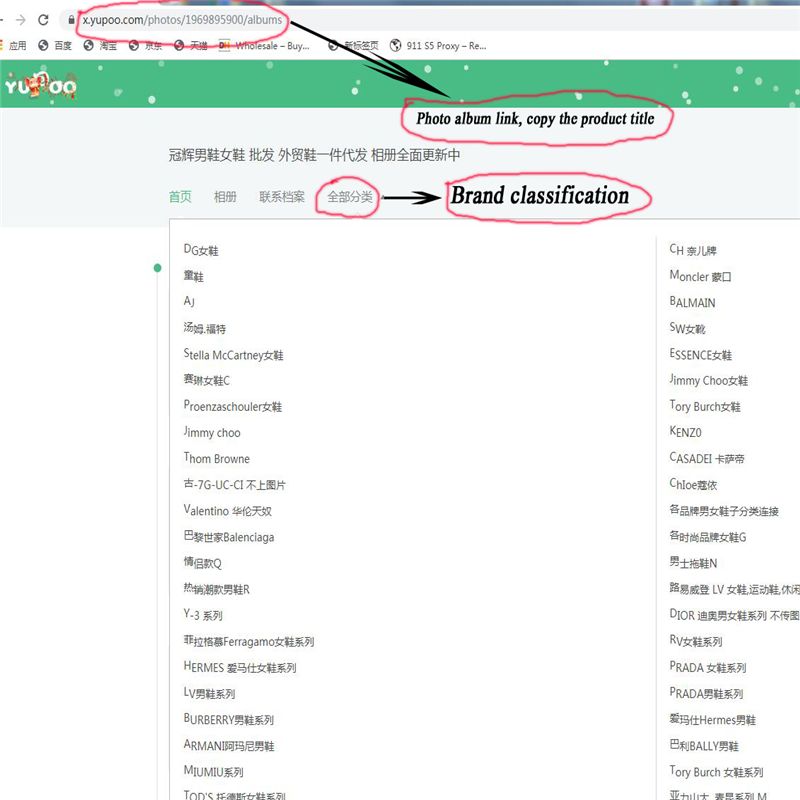Viewport: 800px width, 800px height.
Task: Expand the 全部分类 category dropdown
Action: (350, 196)
